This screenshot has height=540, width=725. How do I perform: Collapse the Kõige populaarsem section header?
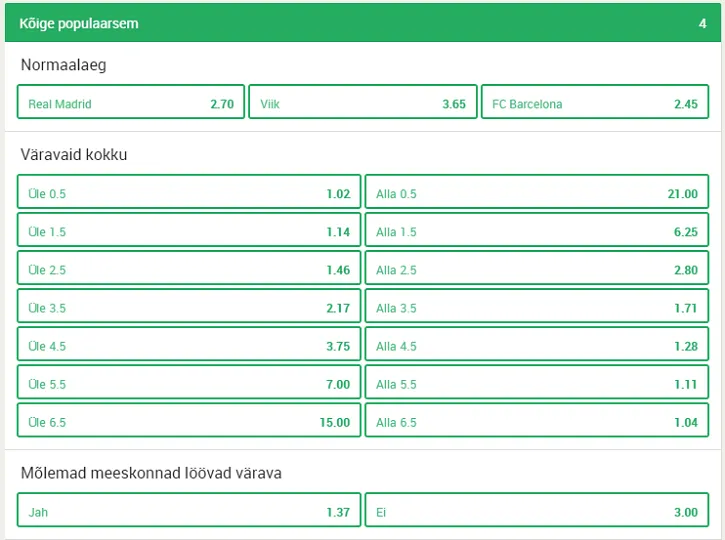pos(362,23)
